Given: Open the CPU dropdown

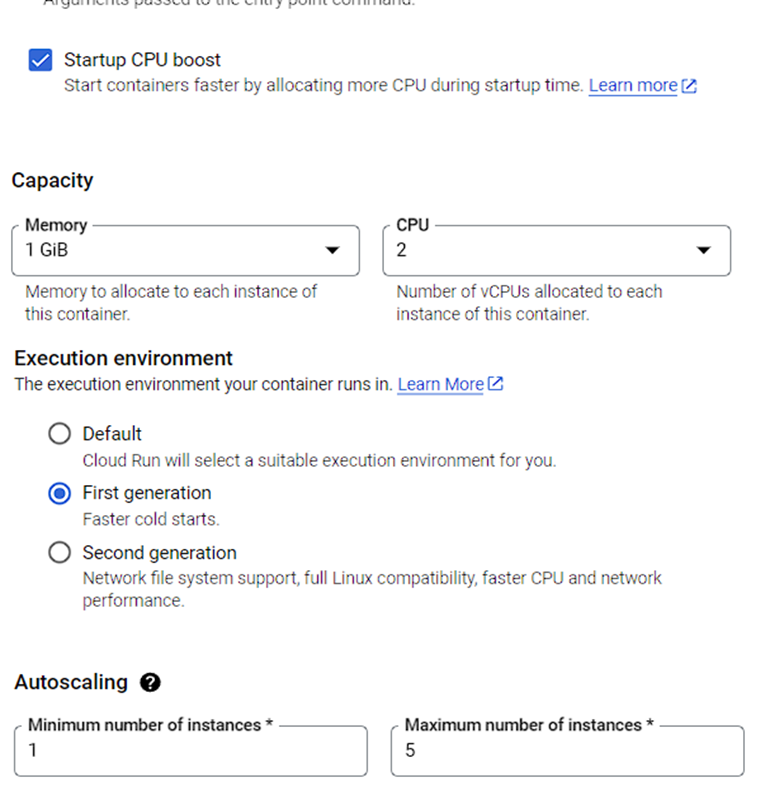Looking at the screenshot, I should pyautogui.click(x=556, y=250).
